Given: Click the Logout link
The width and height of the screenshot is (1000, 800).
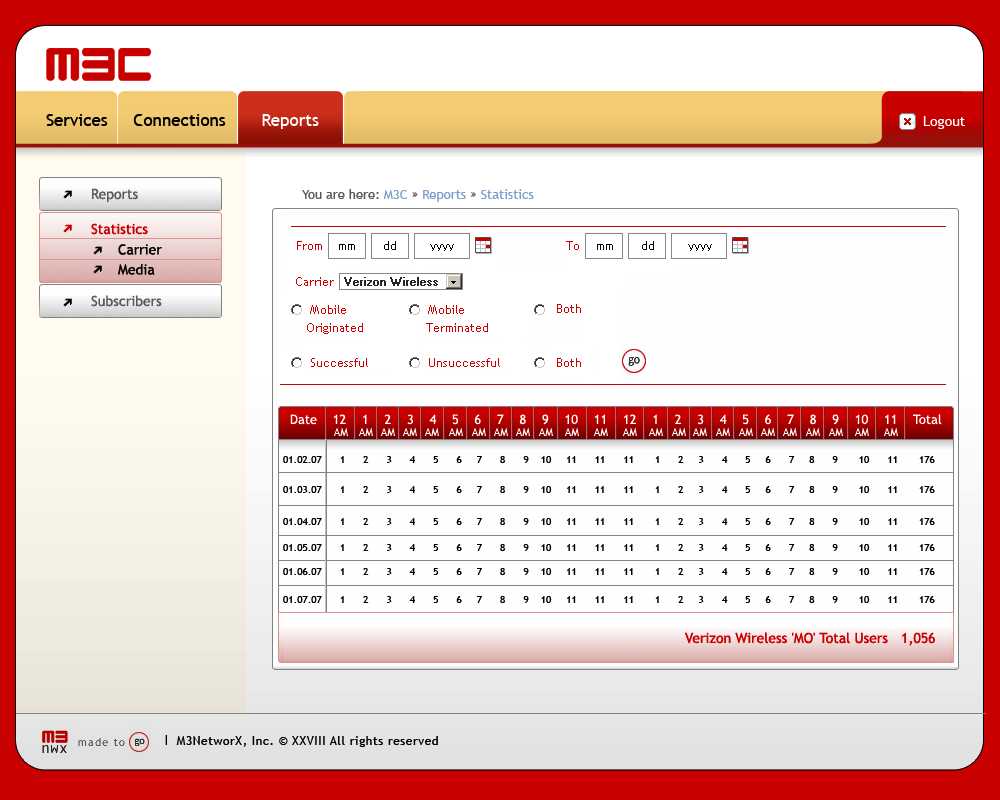Looking at the screenshot, I should click(x=943, y=121).
